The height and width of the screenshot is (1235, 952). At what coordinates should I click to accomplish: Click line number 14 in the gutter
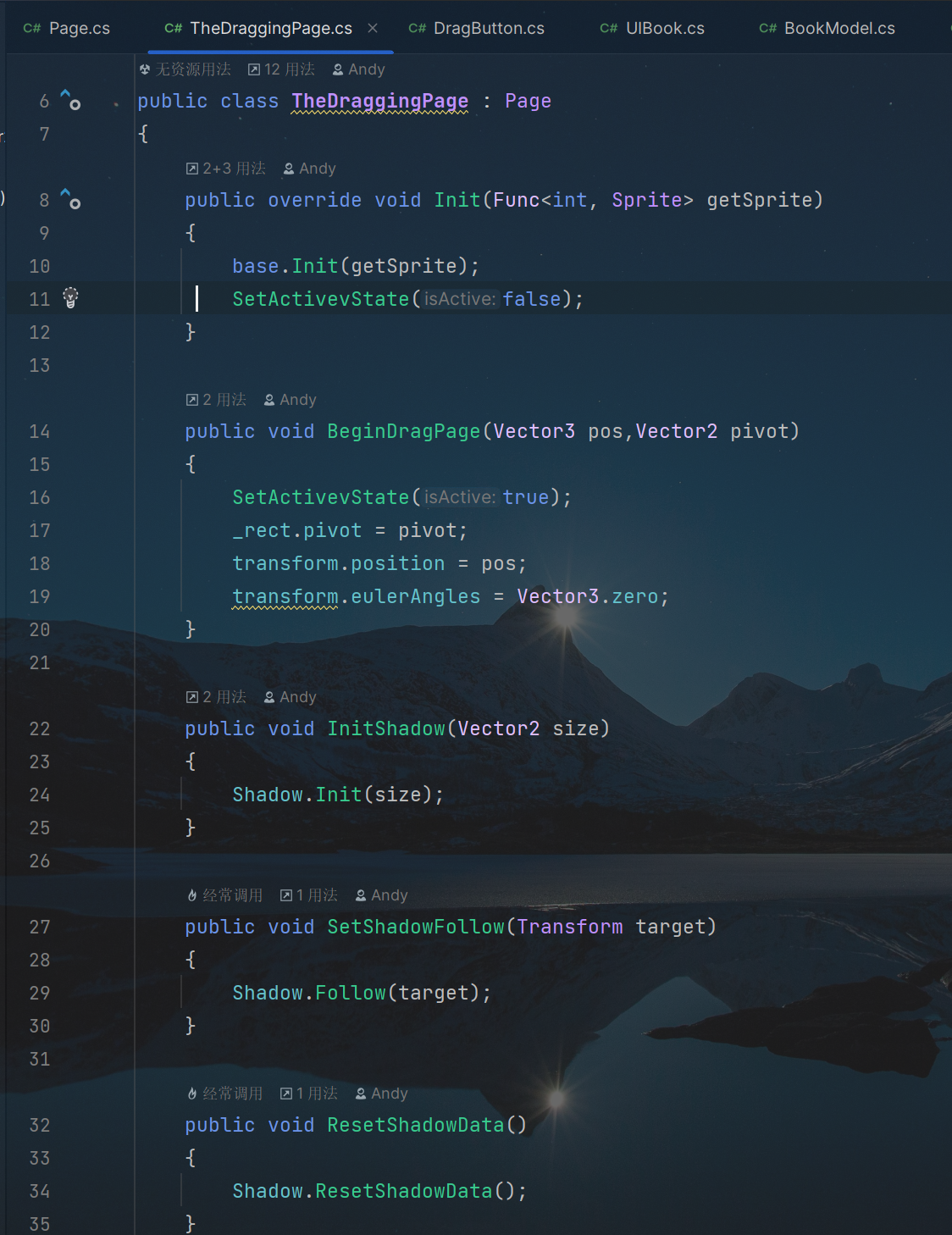[x=39, y=431]
